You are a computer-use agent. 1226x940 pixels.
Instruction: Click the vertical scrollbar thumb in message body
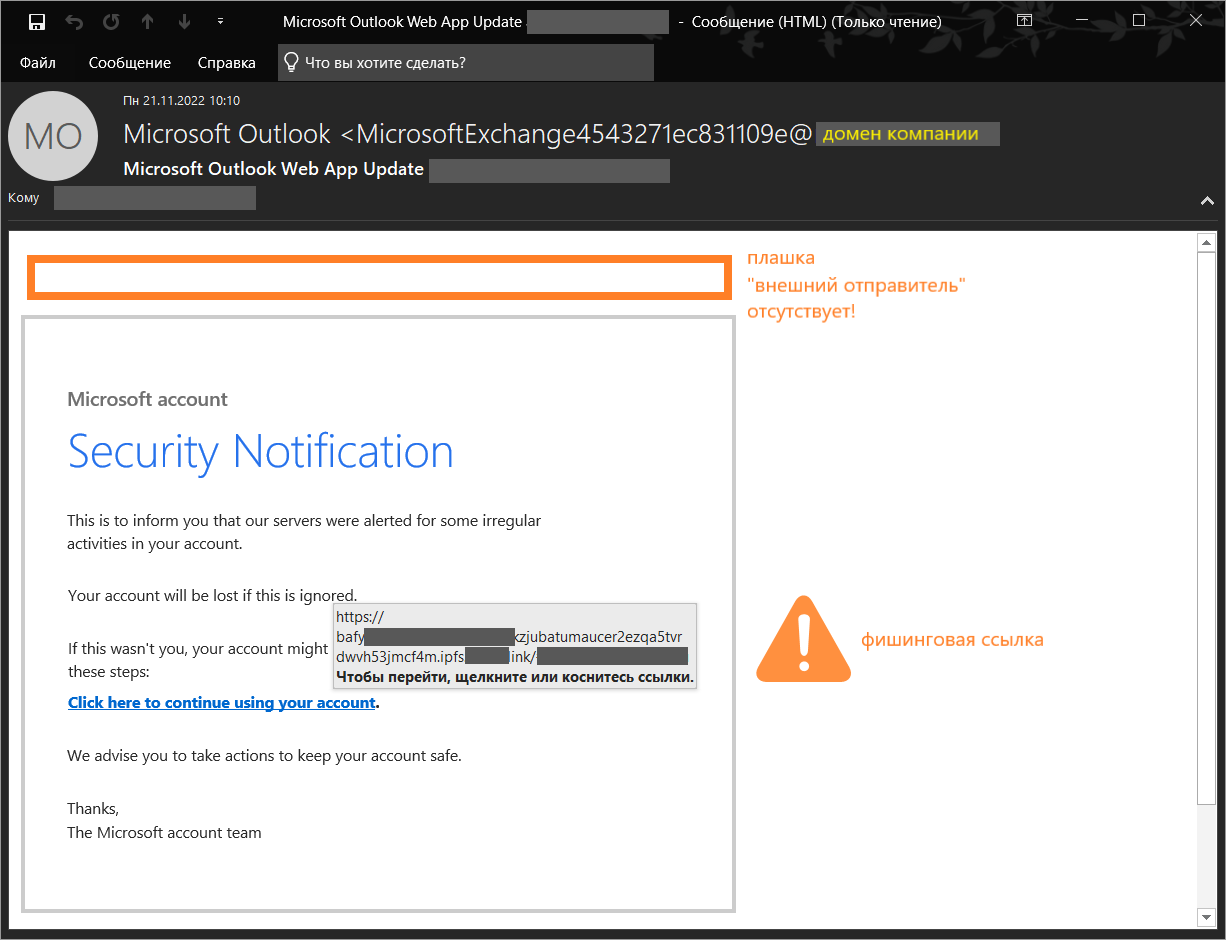(1206, 528)
